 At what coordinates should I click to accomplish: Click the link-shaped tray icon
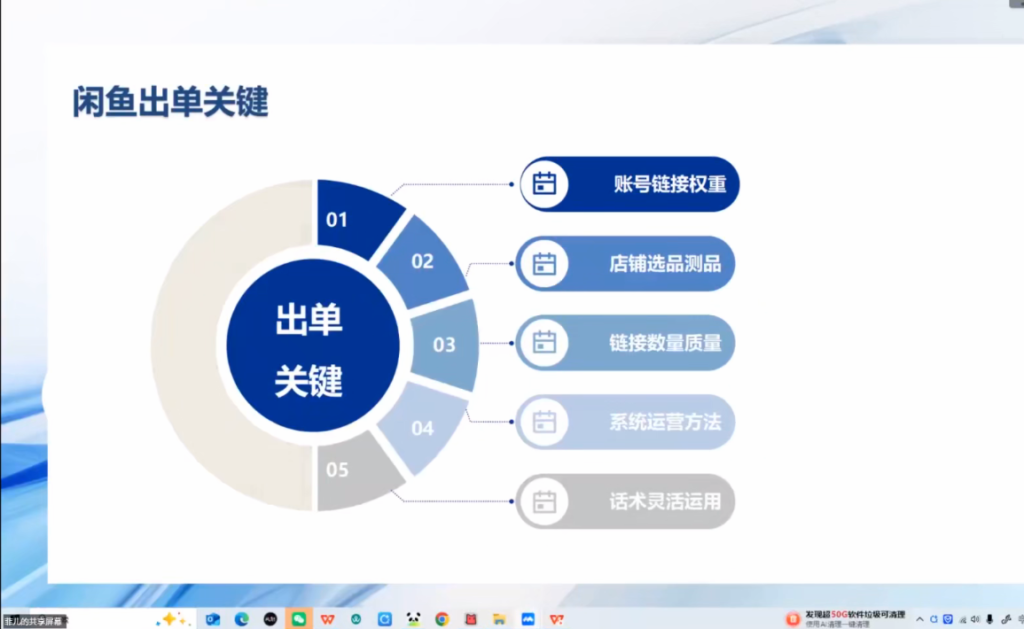point(1006,619)
